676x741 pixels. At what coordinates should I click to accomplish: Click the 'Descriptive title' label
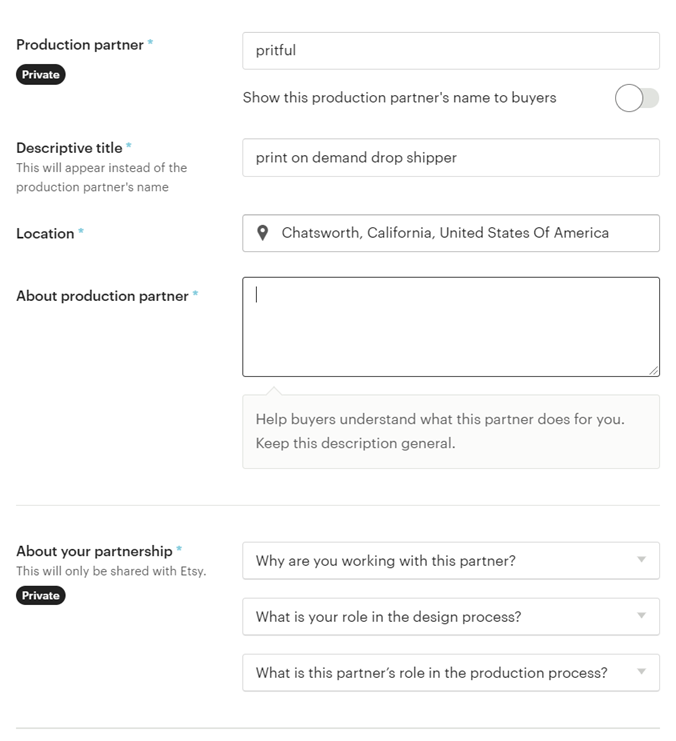pyautogui.click(x=69, y=148)
